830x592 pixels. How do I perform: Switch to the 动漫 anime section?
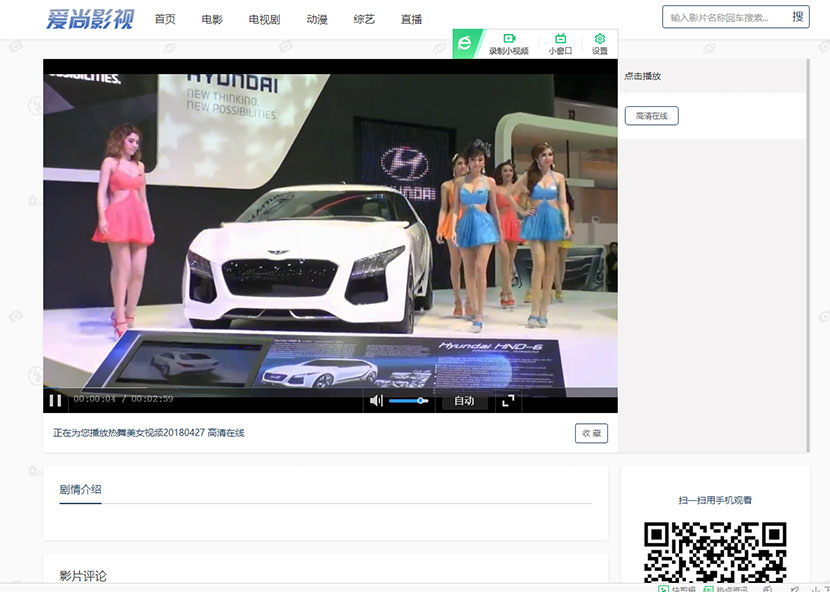[x=317, y=19]
